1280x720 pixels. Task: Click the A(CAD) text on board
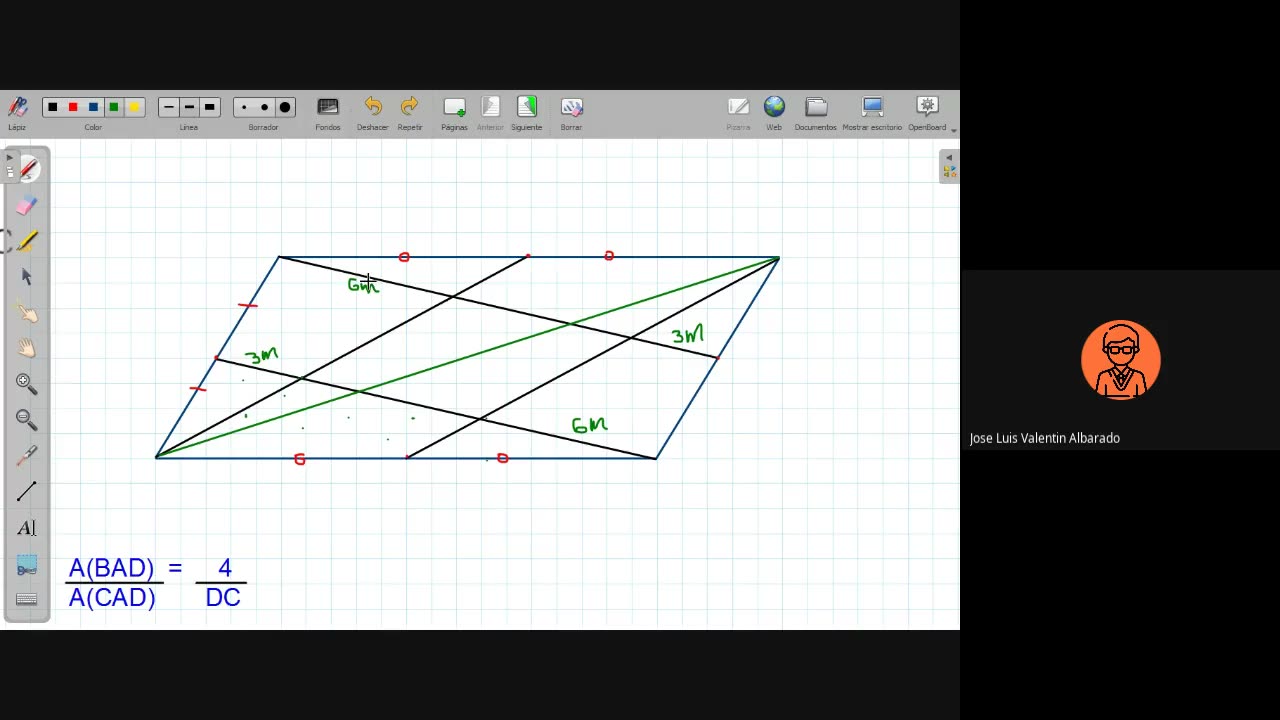tap(112, 598)
